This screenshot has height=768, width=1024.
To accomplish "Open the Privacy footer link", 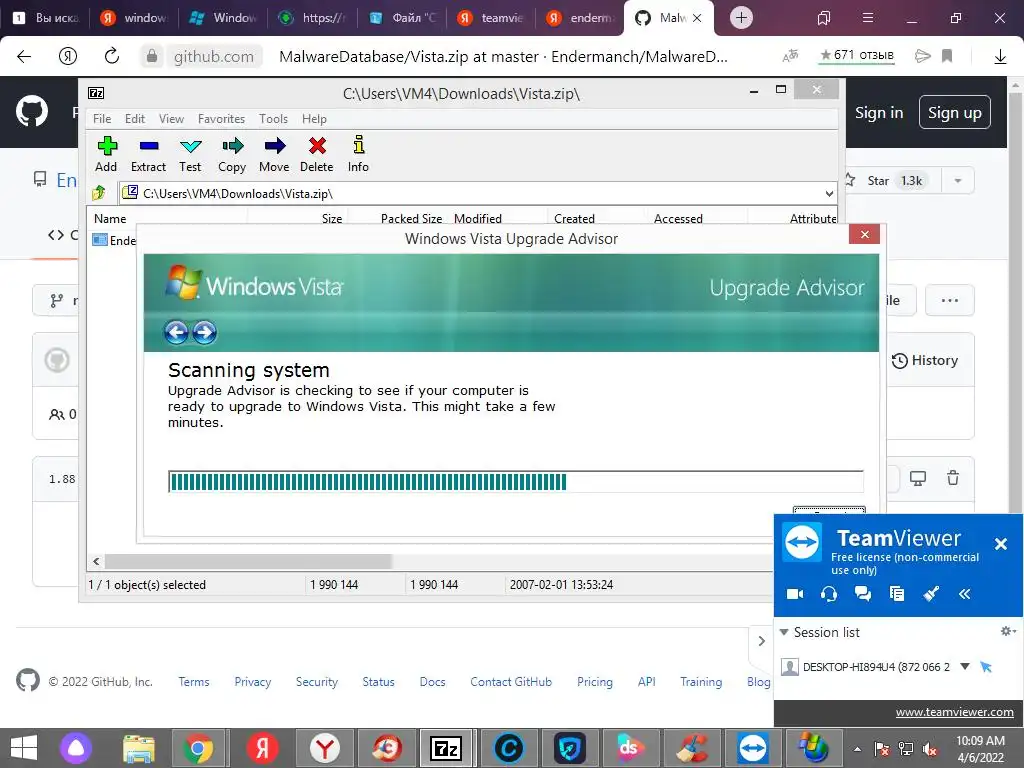I will (x=253, y=681).
